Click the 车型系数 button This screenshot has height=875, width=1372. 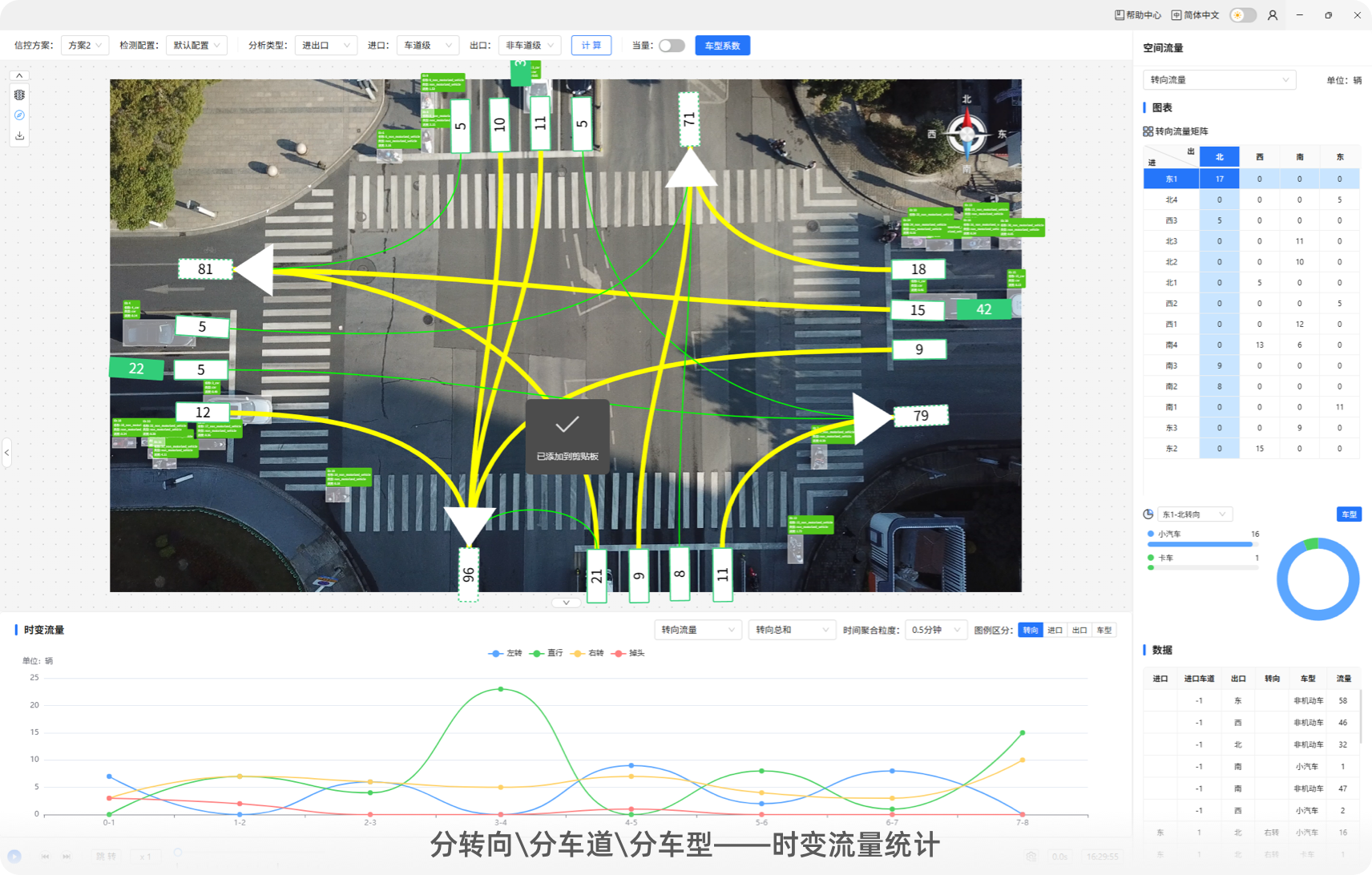coord(722,46)
